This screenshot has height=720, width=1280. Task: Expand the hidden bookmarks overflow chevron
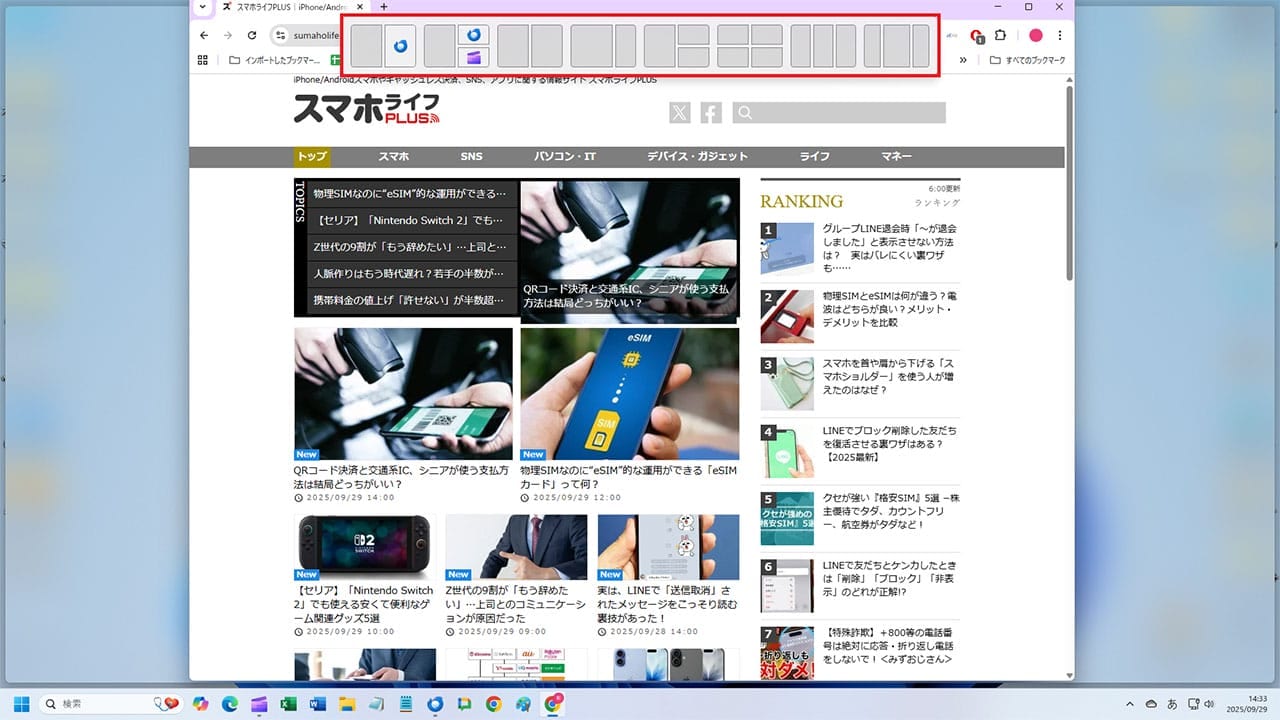click(x=963, y=60)
